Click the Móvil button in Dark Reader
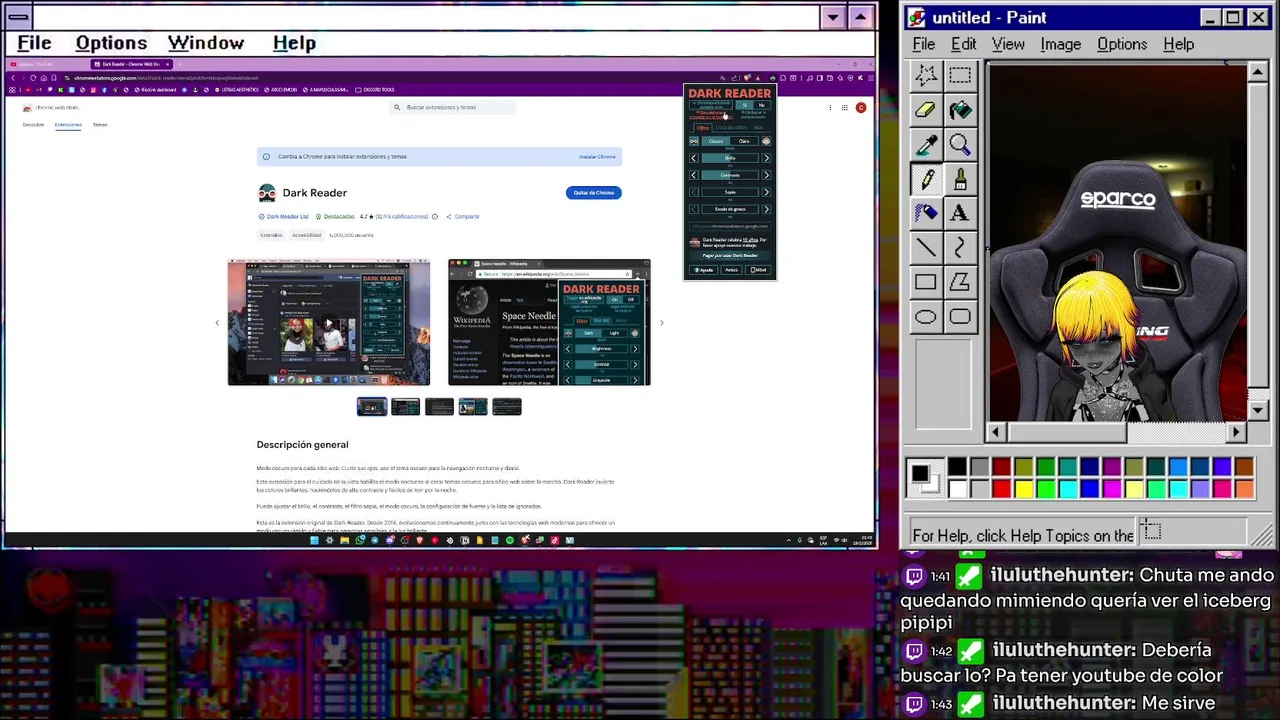Screen dimensions: 1280x720 pyautogui.click(x=759, y=270)
